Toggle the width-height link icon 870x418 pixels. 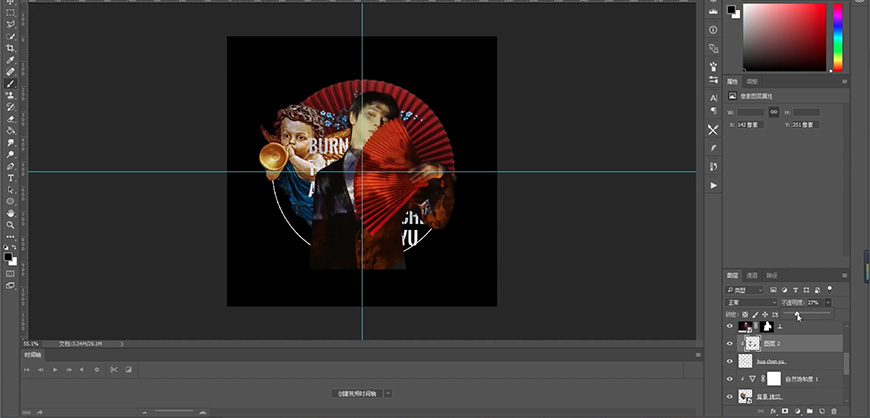click(774, 112)
